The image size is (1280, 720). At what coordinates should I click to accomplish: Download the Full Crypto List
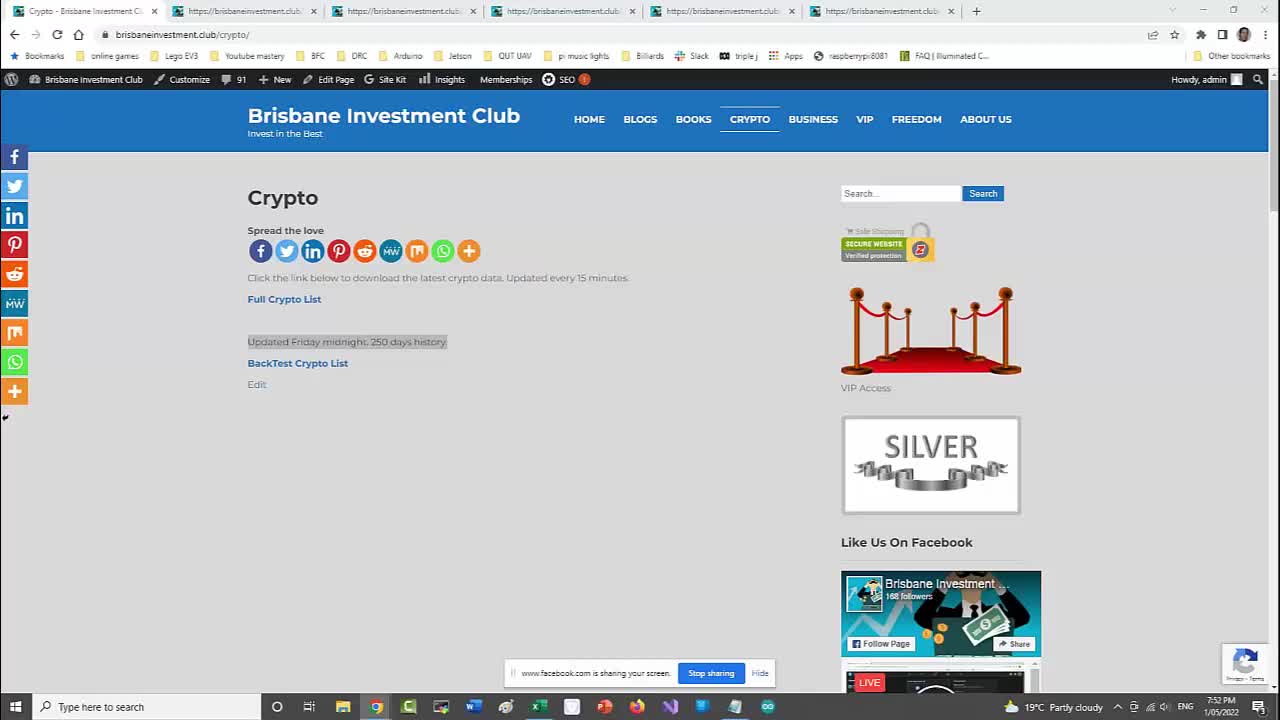(x=284, y=299)
